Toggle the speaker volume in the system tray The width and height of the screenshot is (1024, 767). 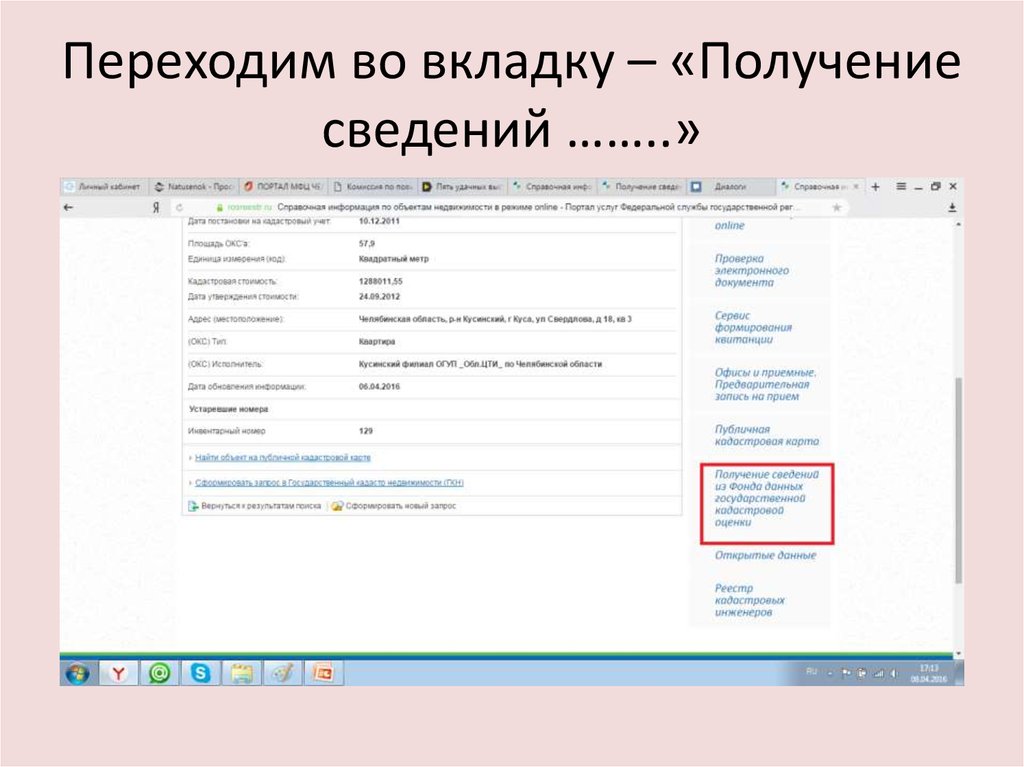tap(895, 673)
